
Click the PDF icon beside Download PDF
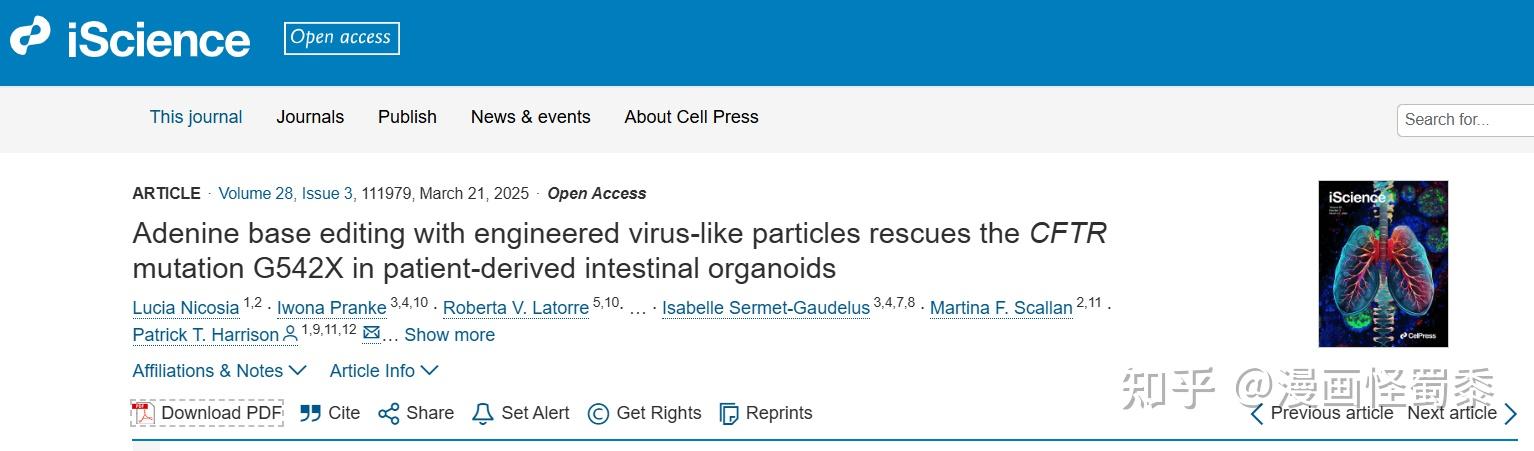[x=145, y=413]
